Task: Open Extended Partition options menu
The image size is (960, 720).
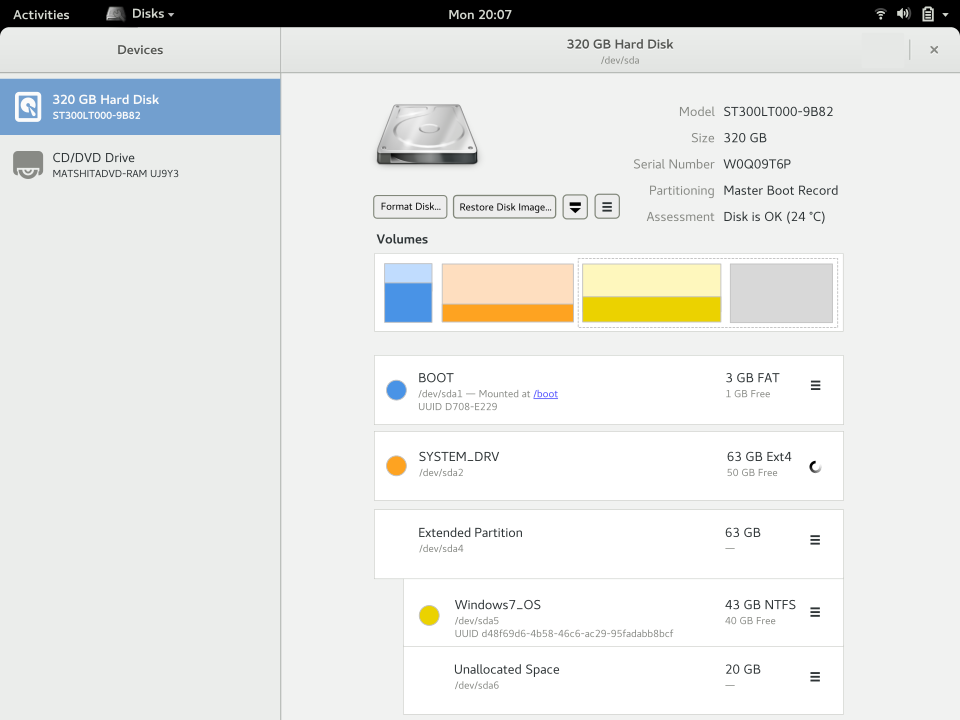Action: [x=815, y=540]
